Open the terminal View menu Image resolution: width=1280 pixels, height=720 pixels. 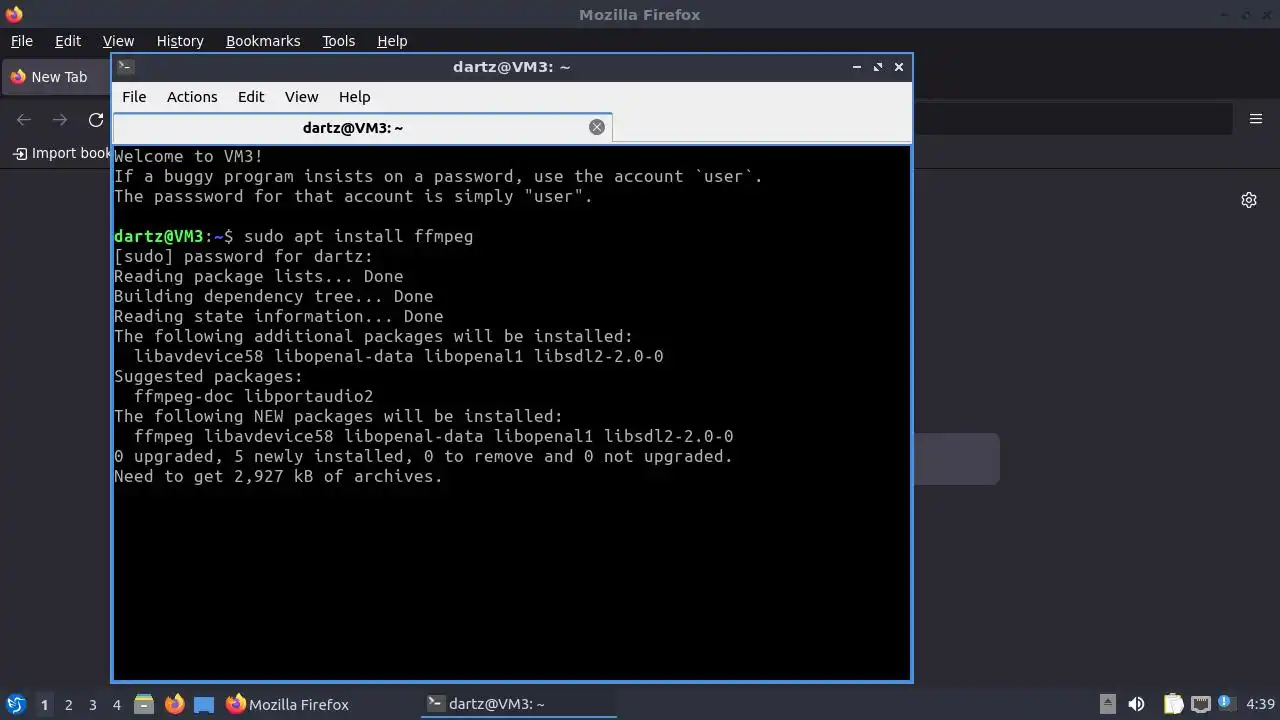coord(301,97)
